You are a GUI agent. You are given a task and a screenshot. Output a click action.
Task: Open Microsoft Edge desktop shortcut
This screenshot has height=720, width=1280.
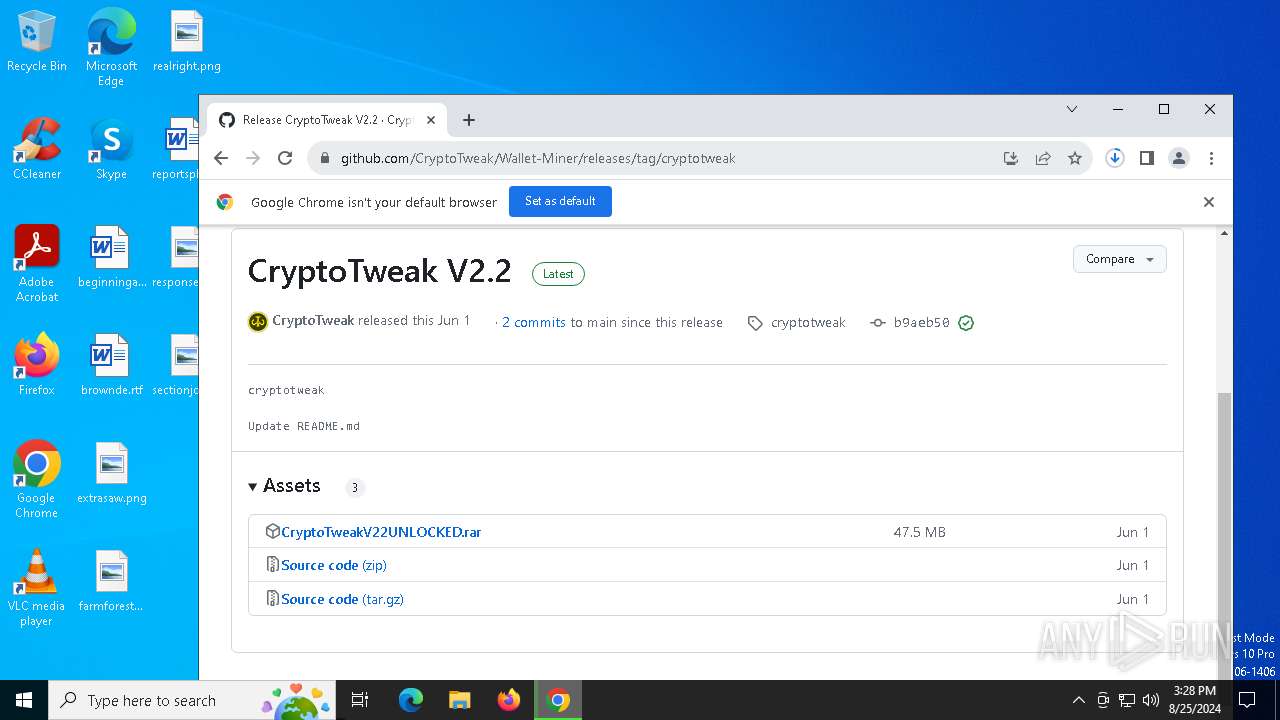click(111, 48)
